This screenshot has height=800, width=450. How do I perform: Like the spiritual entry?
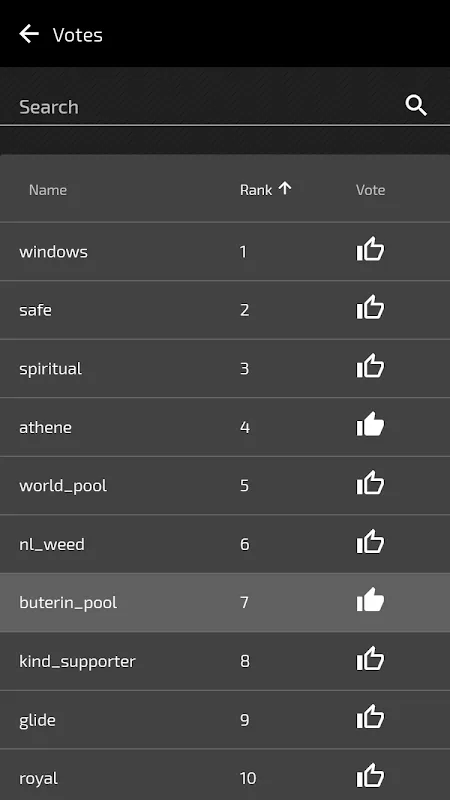pyautogui.click(x=370, y=366)
